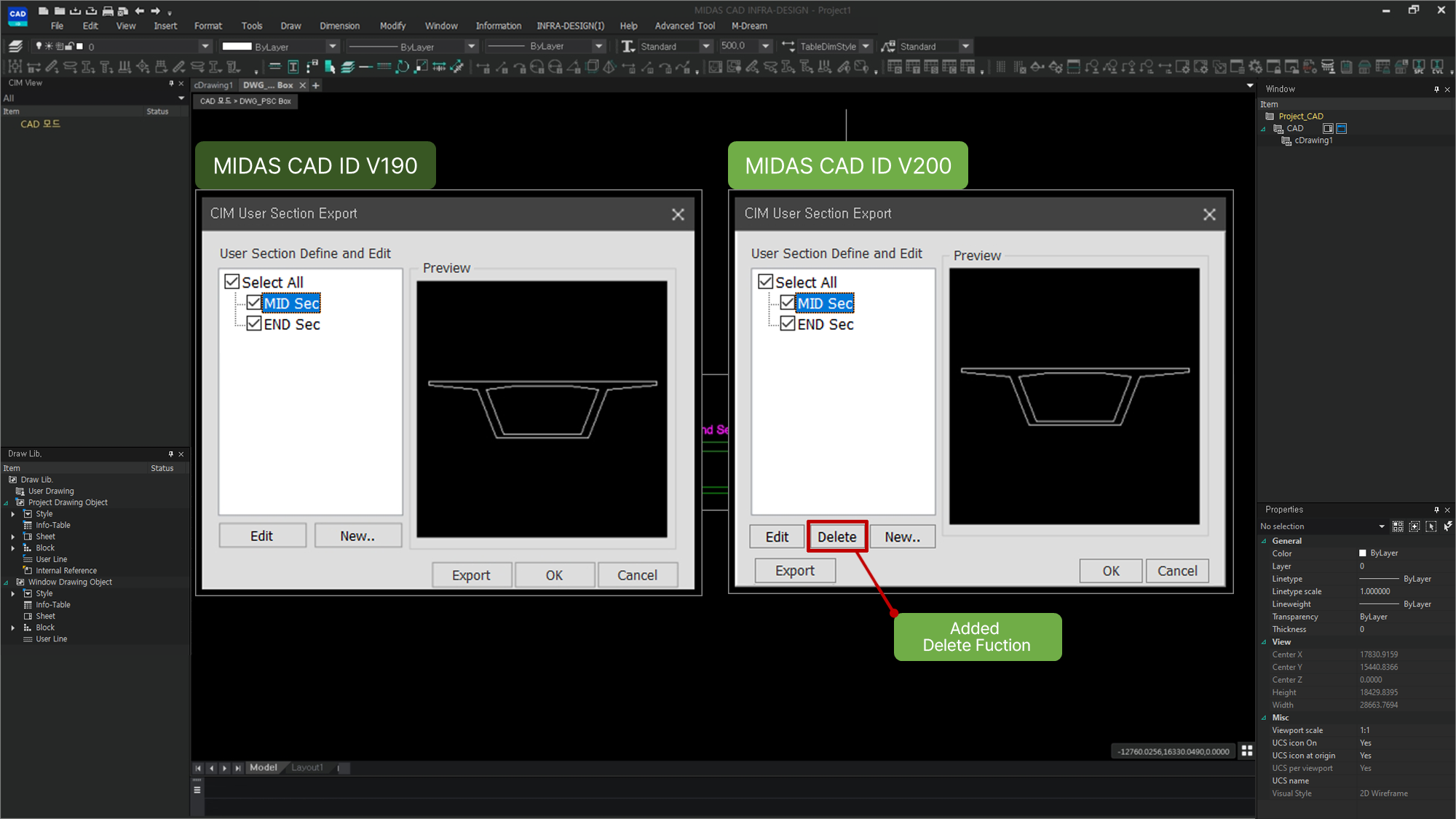Toggle MID Sec checkbox in V190 dialog
The height and width of the screenshot is (819, 1456).
pyautogui.click(x=254, y=302)
